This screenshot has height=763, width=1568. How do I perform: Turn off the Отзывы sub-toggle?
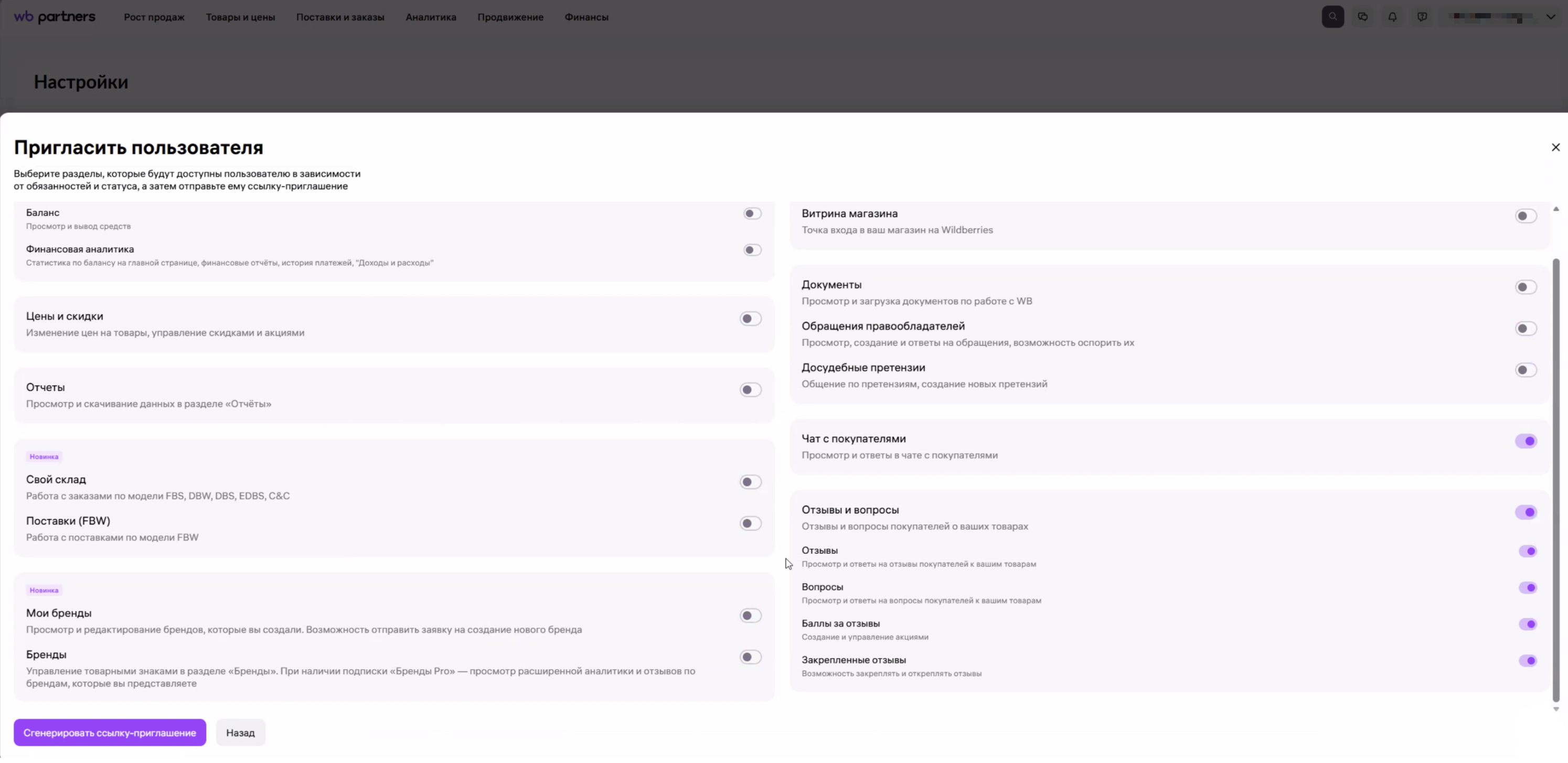pyautogui.click(x=1528, y=551)
